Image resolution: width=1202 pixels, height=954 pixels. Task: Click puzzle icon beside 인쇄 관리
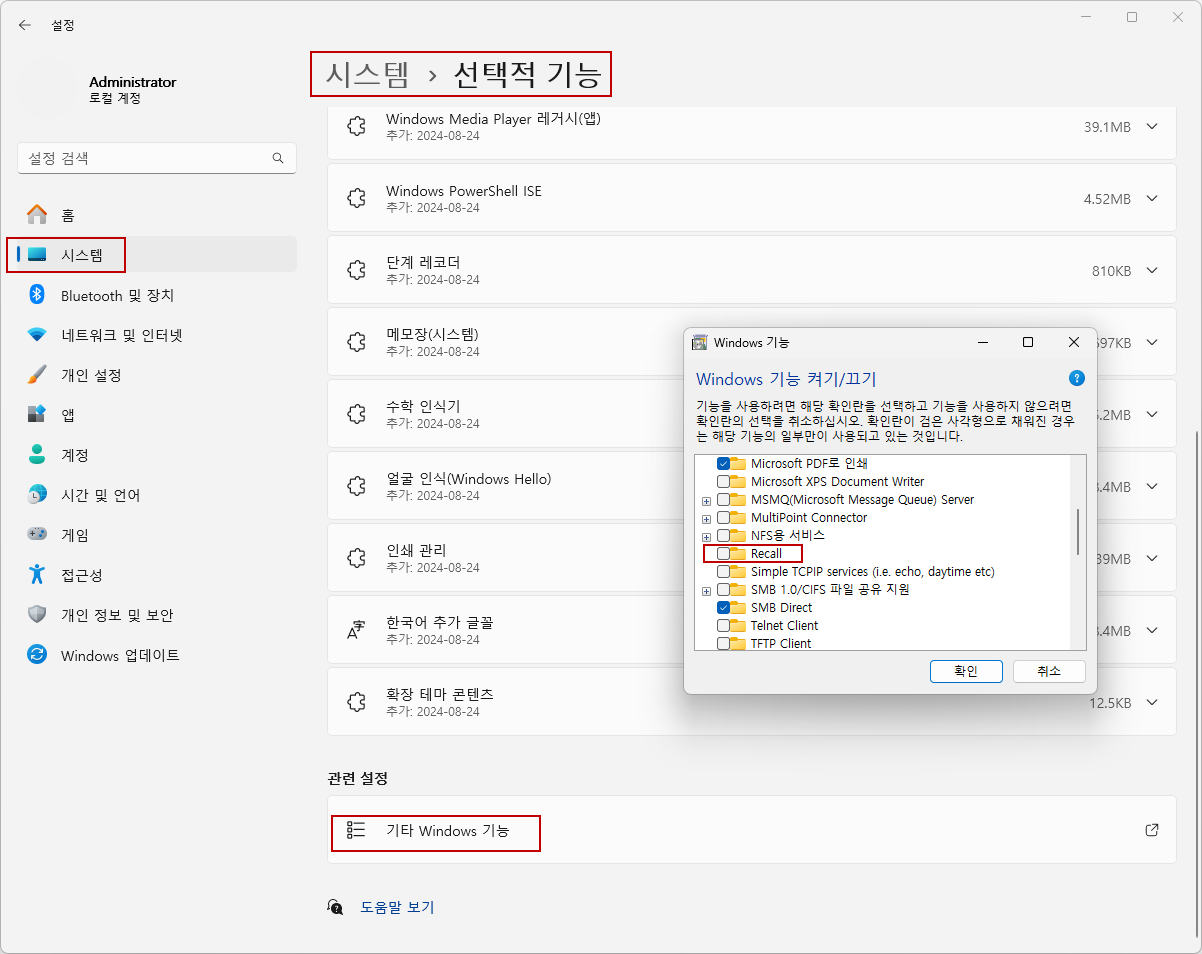click(x=355, y=559)
